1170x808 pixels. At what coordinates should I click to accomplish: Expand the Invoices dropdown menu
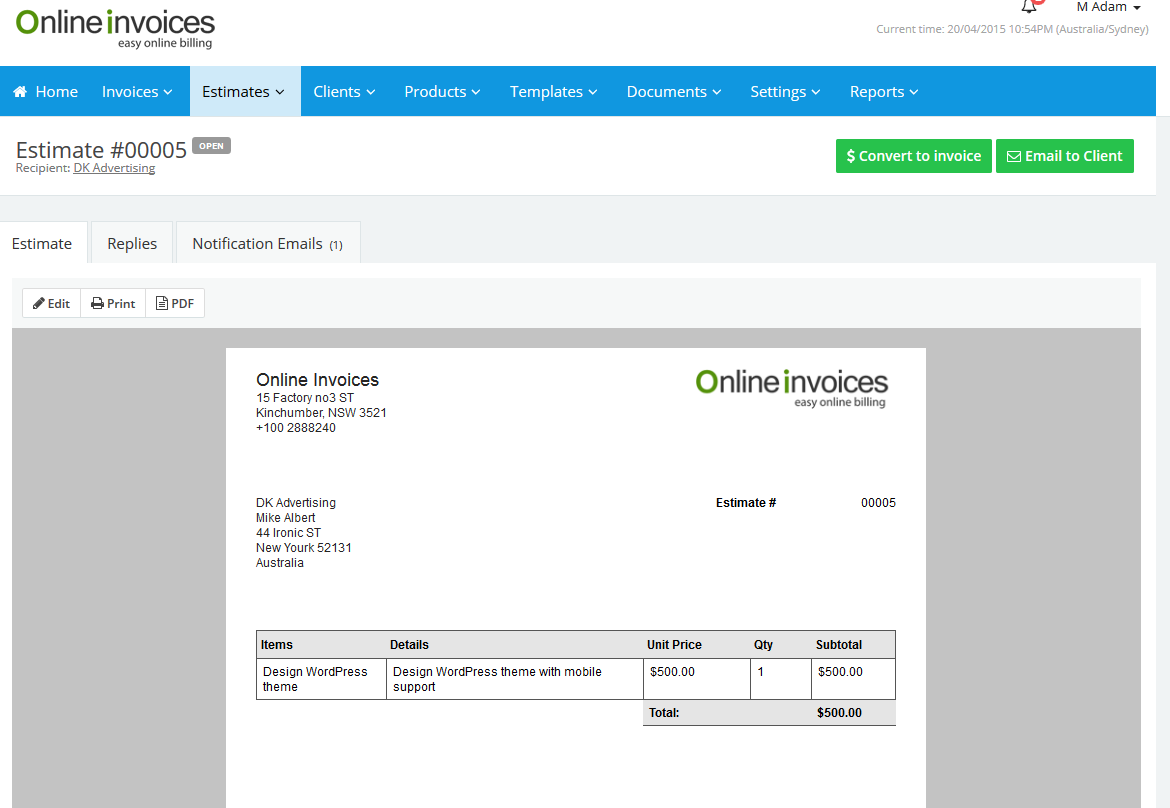(x=137, y=91)
